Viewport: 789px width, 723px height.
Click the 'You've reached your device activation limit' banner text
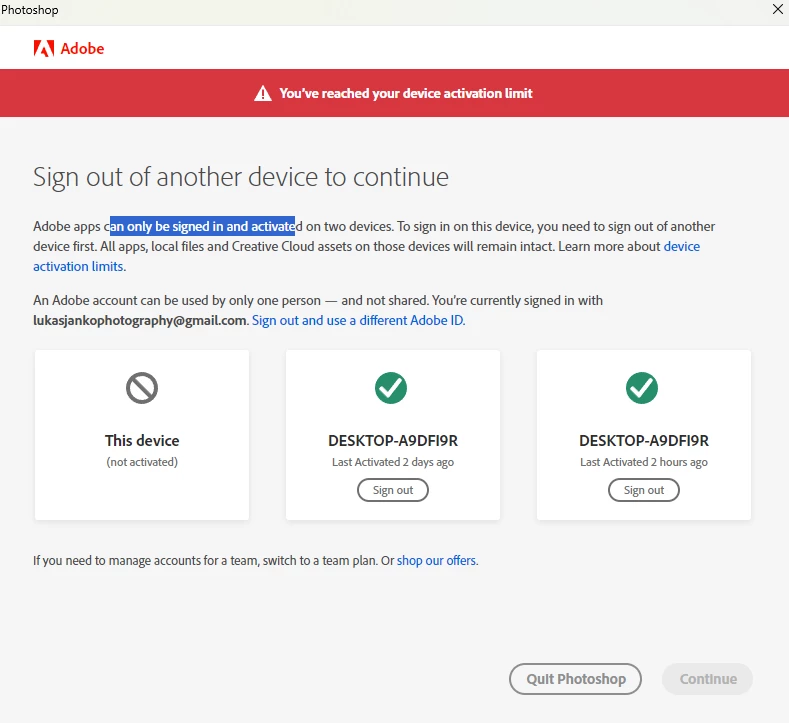click(x=406, y=94)
